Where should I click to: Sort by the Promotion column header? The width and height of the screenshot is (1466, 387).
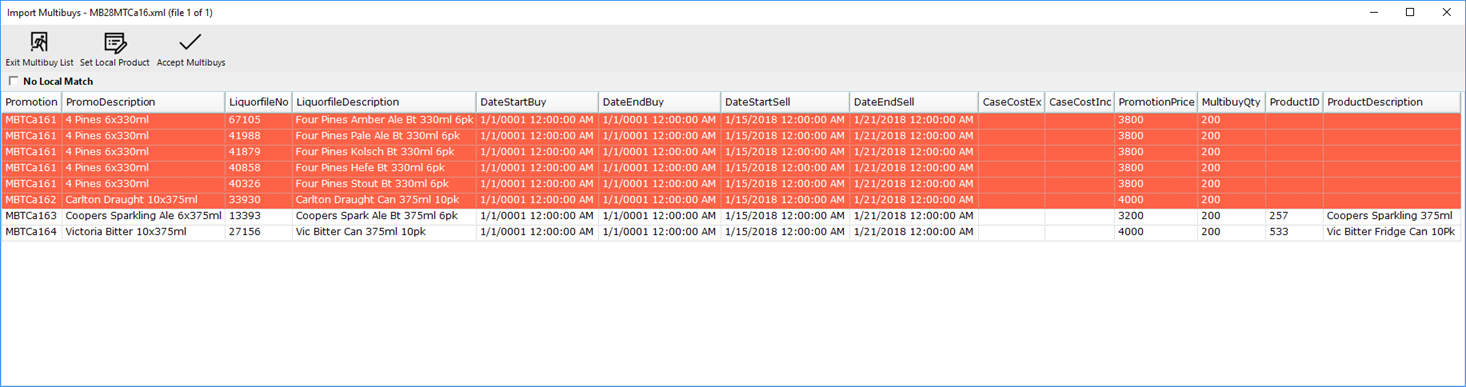pos(32,102)
